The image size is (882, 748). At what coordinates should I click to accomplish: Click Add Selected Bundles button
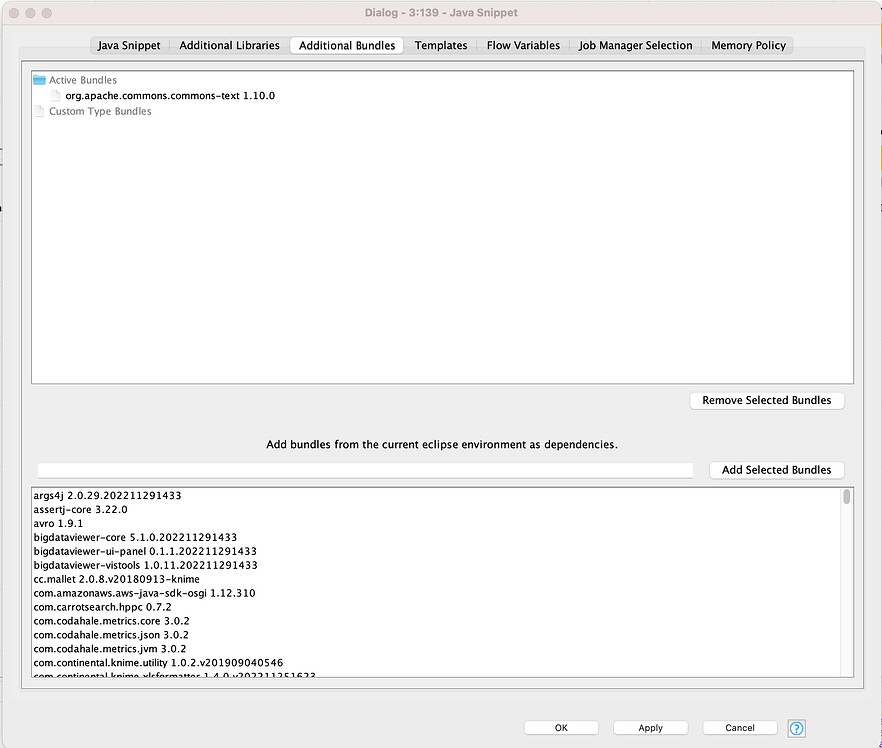click(x=777, y=469)
